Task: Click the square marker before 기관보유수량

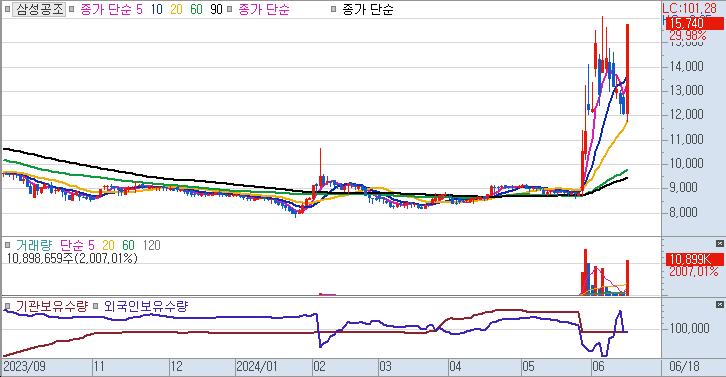Action: (7, 306)
